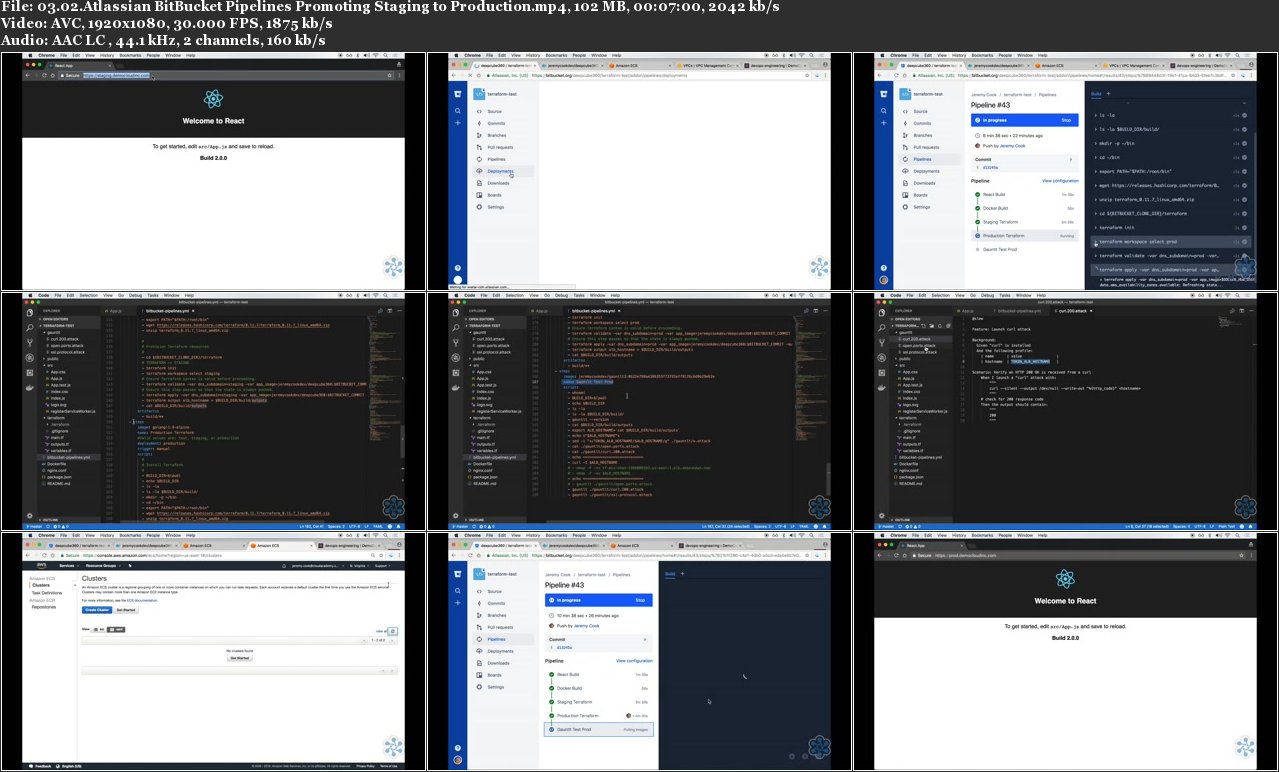Open Task Definitions in Amazon ECS sidebar

click(x=46, y=593)
